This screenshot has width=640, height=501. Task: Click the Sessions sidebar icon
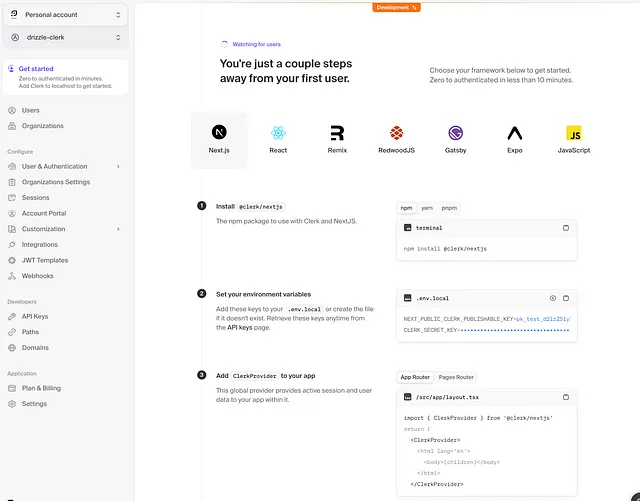12,198
